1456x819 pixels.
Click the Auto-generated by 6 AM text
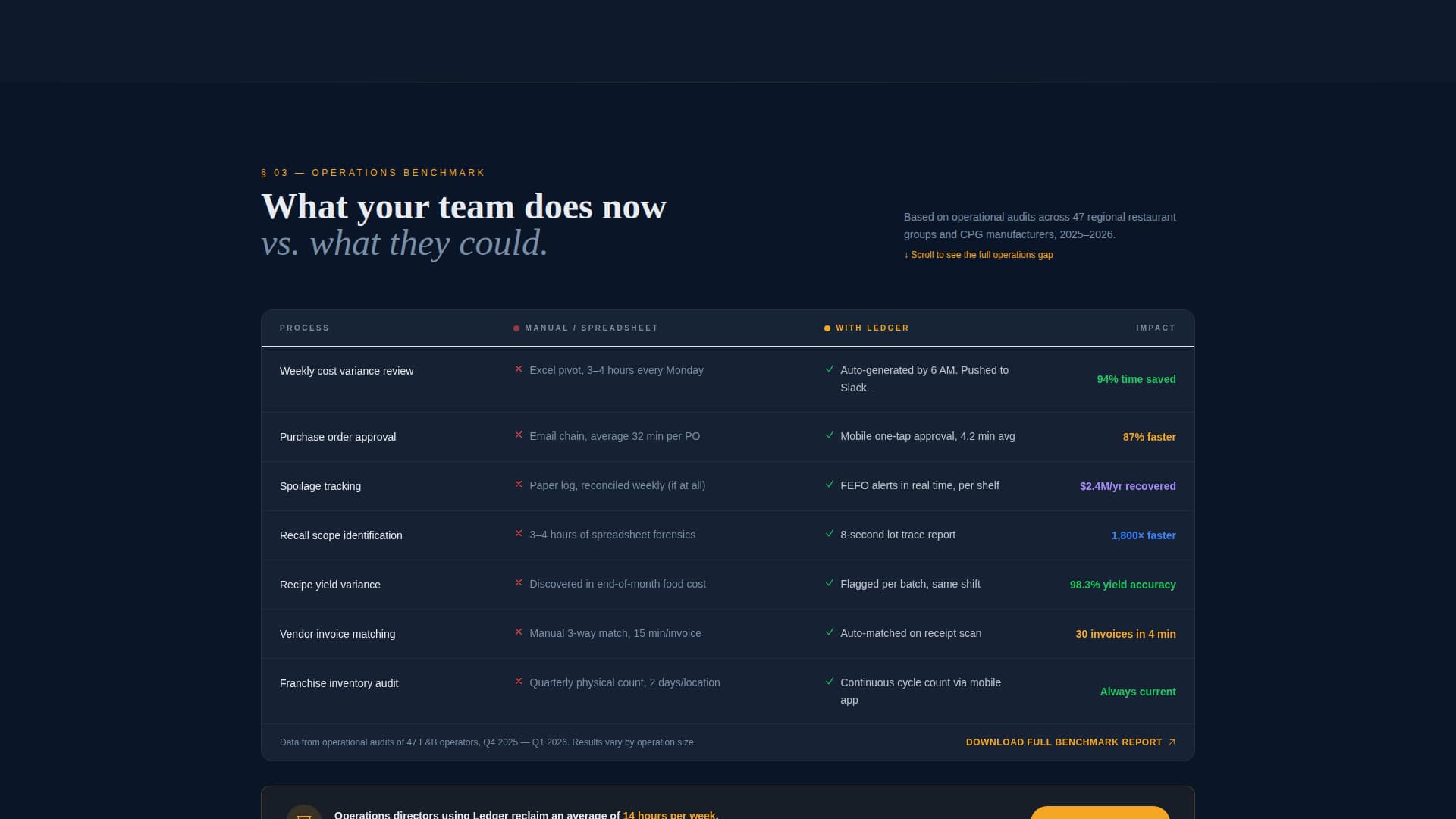pos(924,378)
